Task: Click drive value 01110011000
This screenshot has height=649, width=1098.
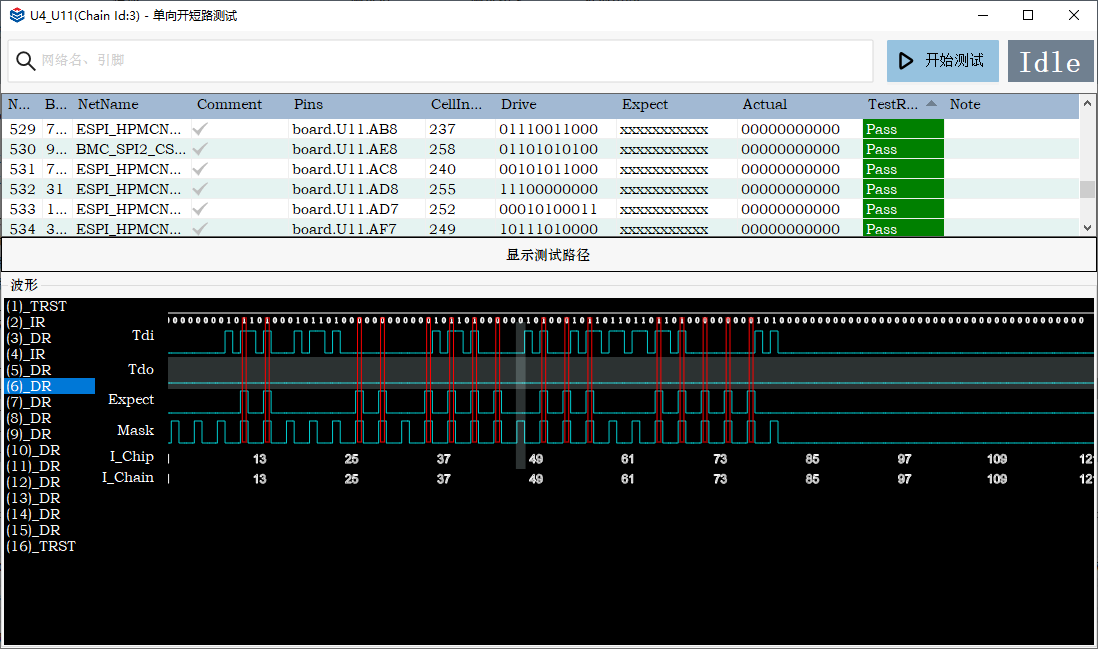Action: tap(548, 130)
